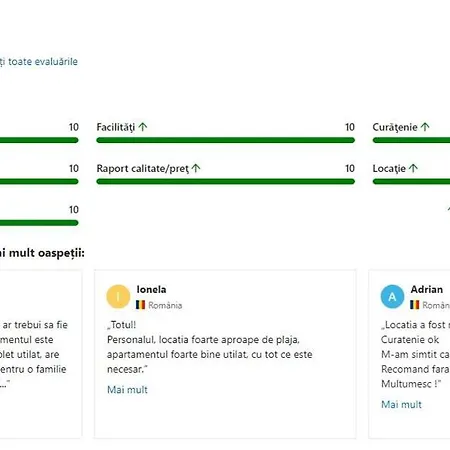Image resolution: width=450 pixels, height=450 pixels.
Task: Click the Curățenie category label
Action: click(395, 127)
